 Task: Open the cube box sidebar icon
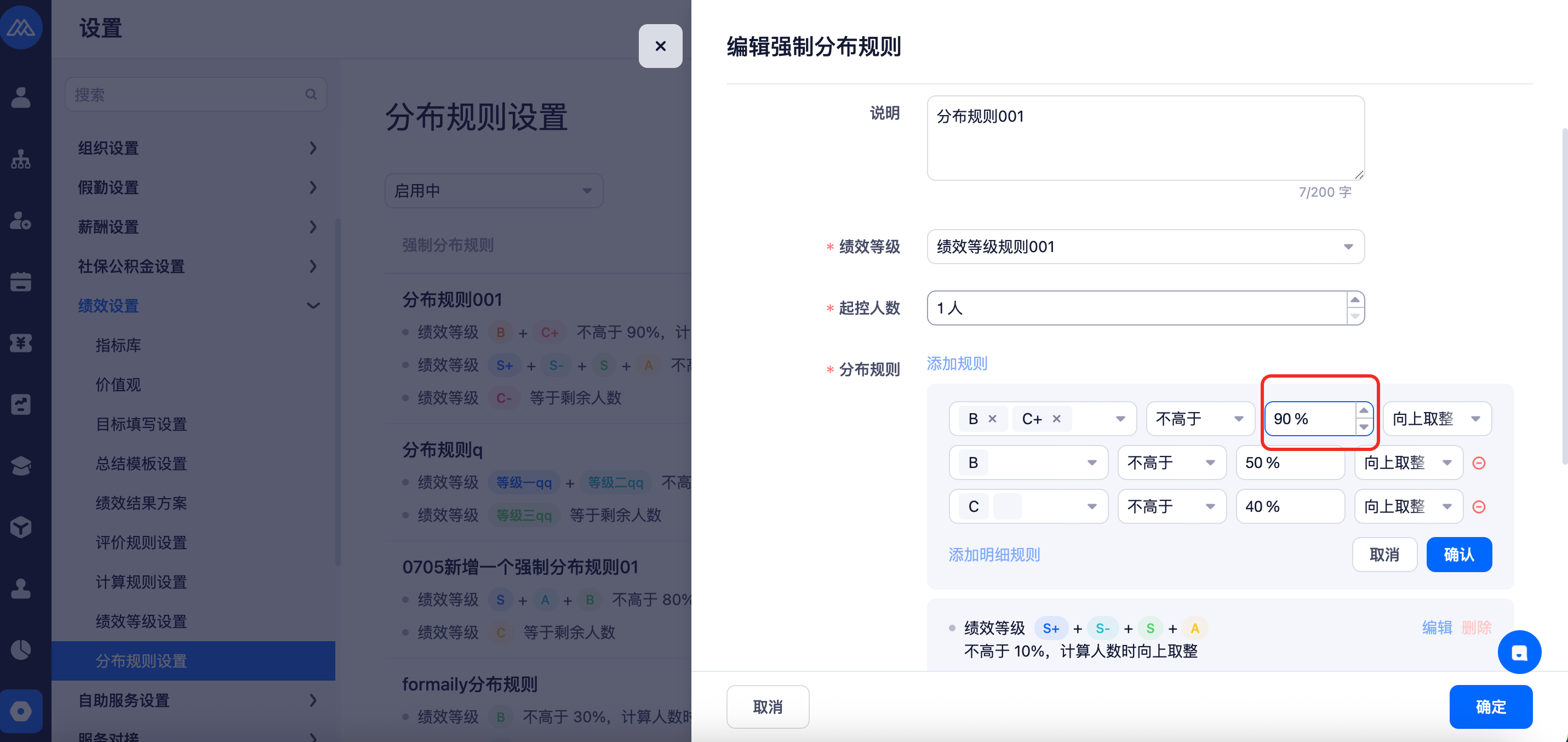21,527
